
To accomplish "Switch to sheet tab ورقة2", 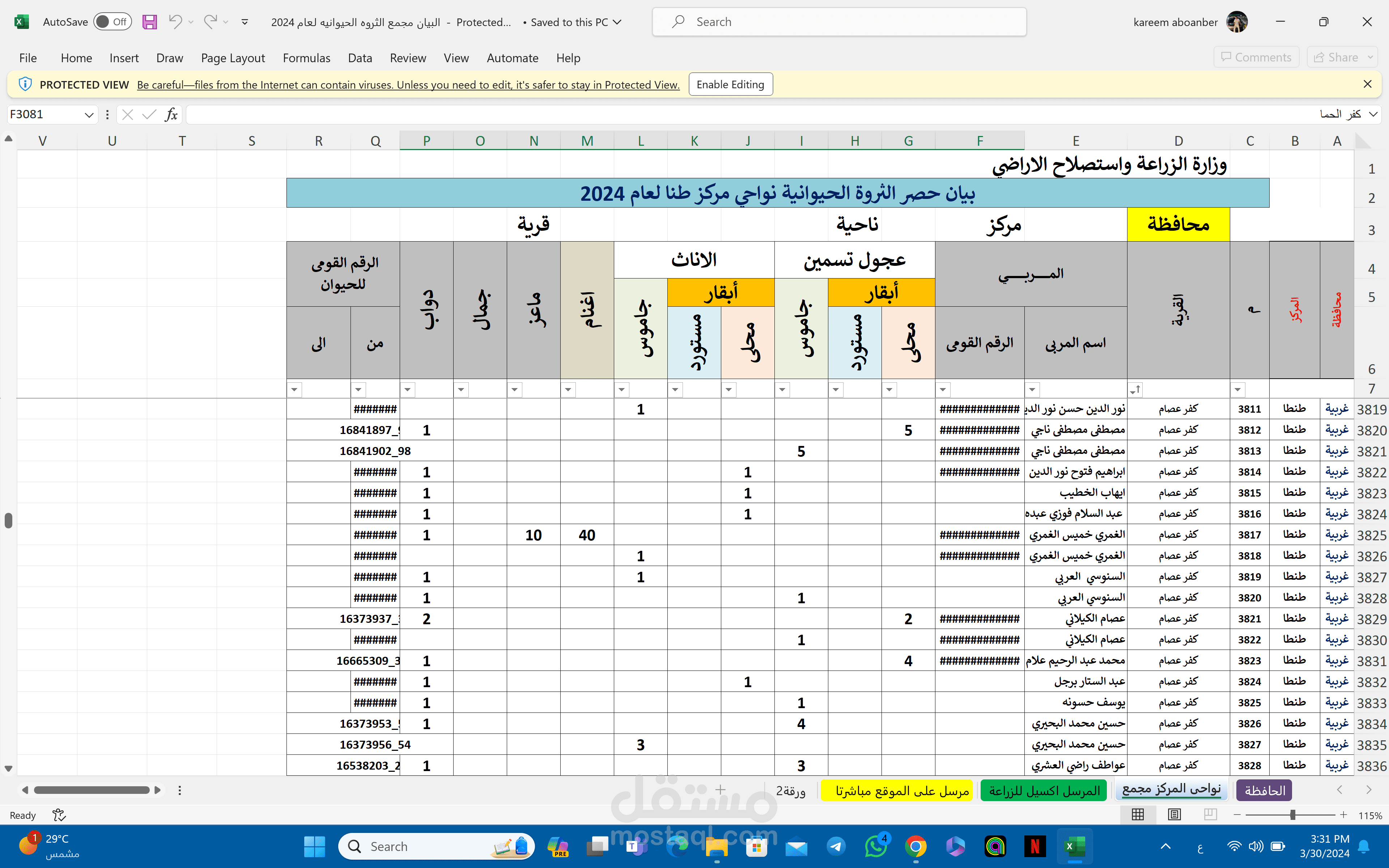I will (791, 791).
